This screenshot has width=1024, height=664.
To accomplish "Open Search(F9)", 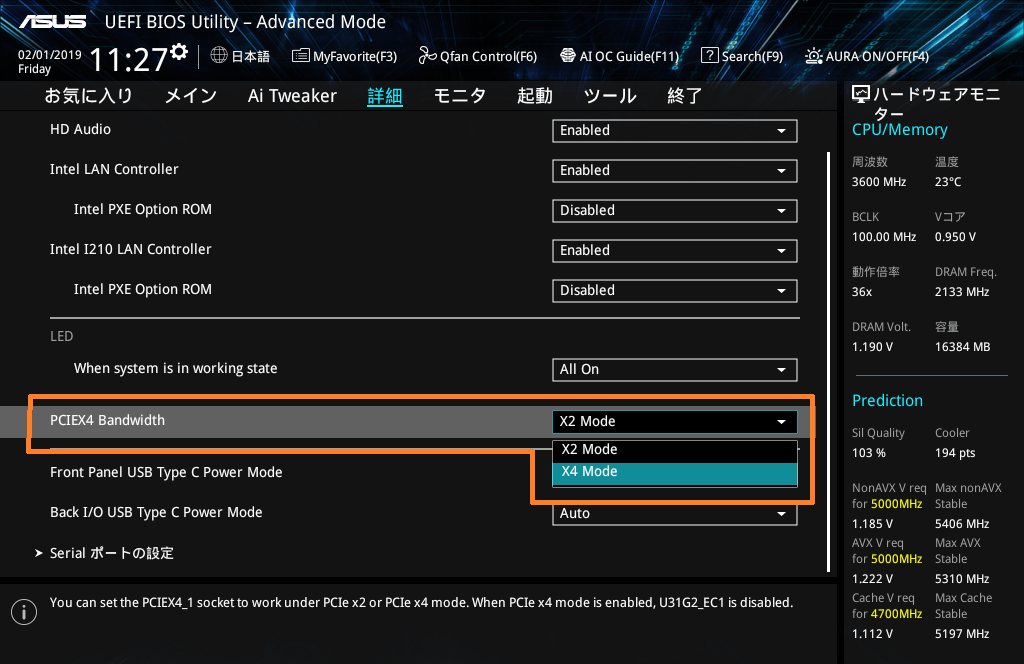I will pyautogui.click(x=743, y=56).
